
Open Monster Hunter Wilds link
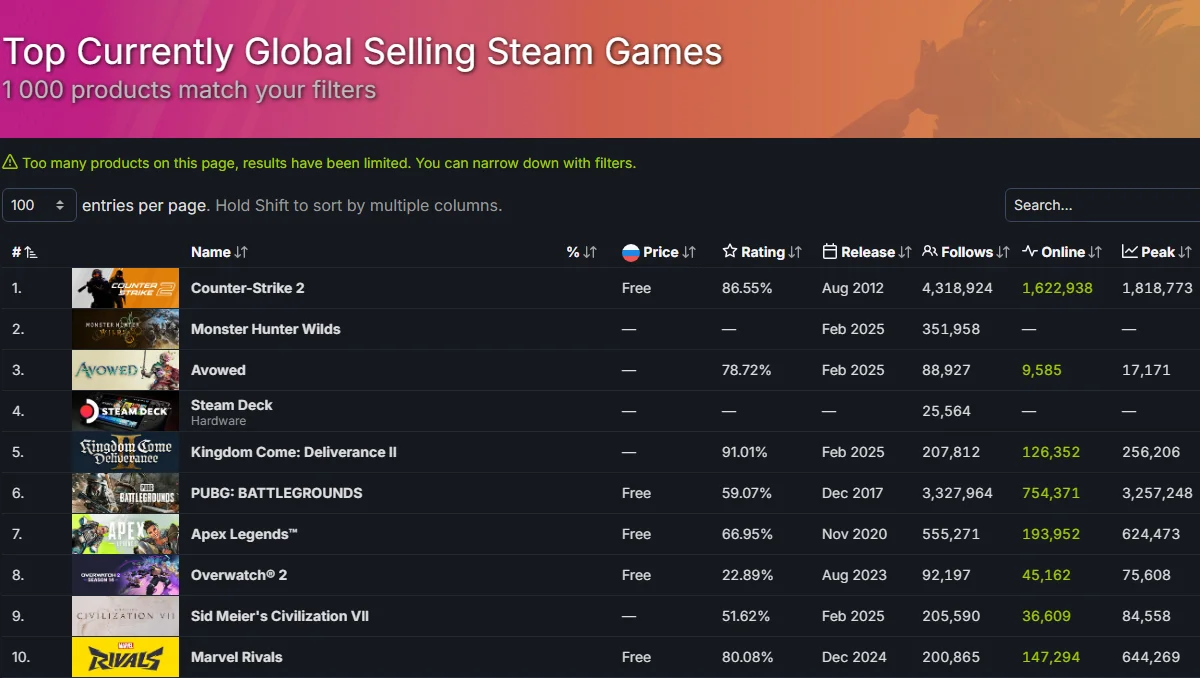(x=265, y=329)
